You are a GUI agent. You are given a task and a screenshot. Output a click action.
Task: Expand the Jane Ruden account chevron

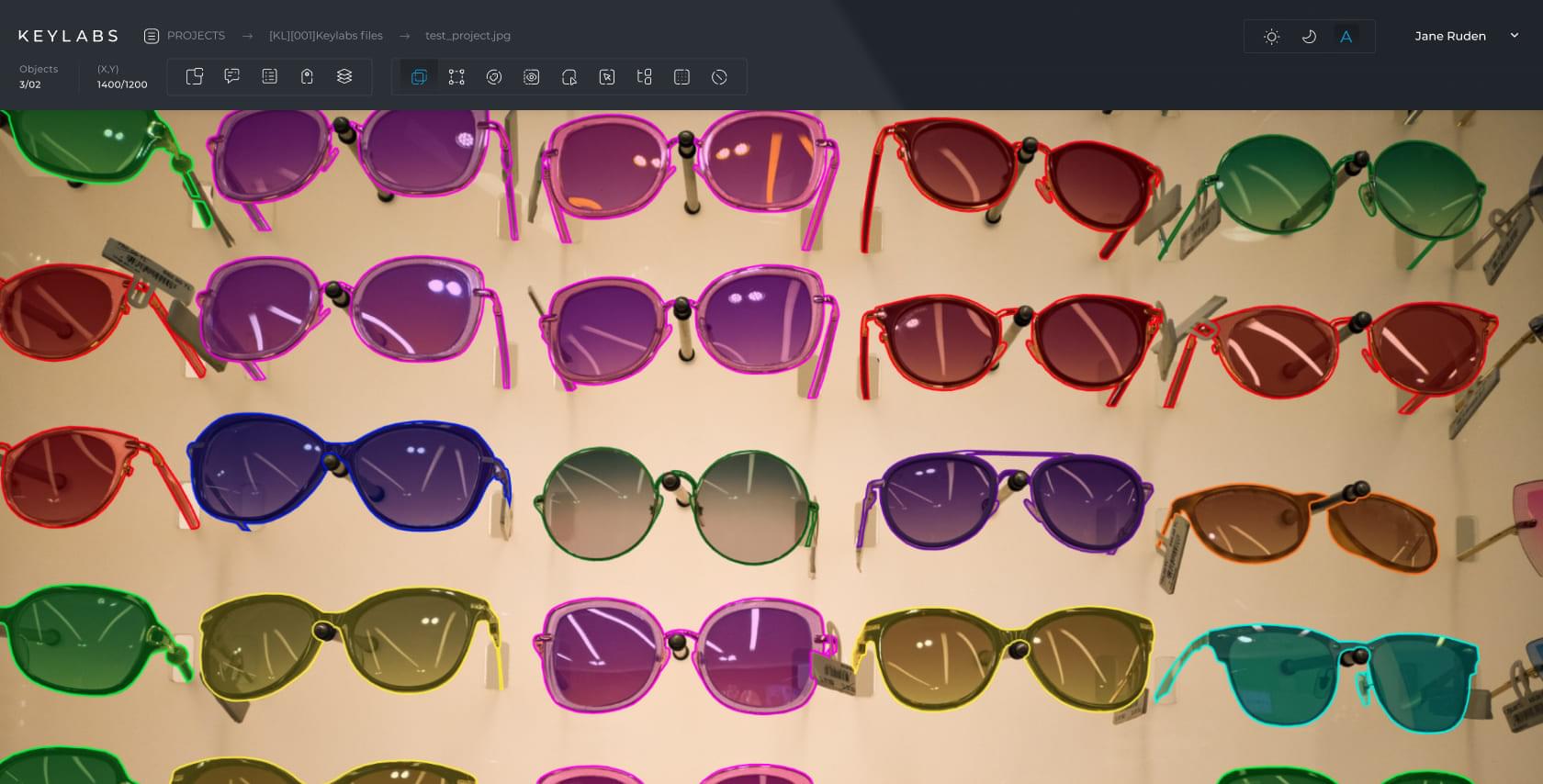click(1515, 36)
